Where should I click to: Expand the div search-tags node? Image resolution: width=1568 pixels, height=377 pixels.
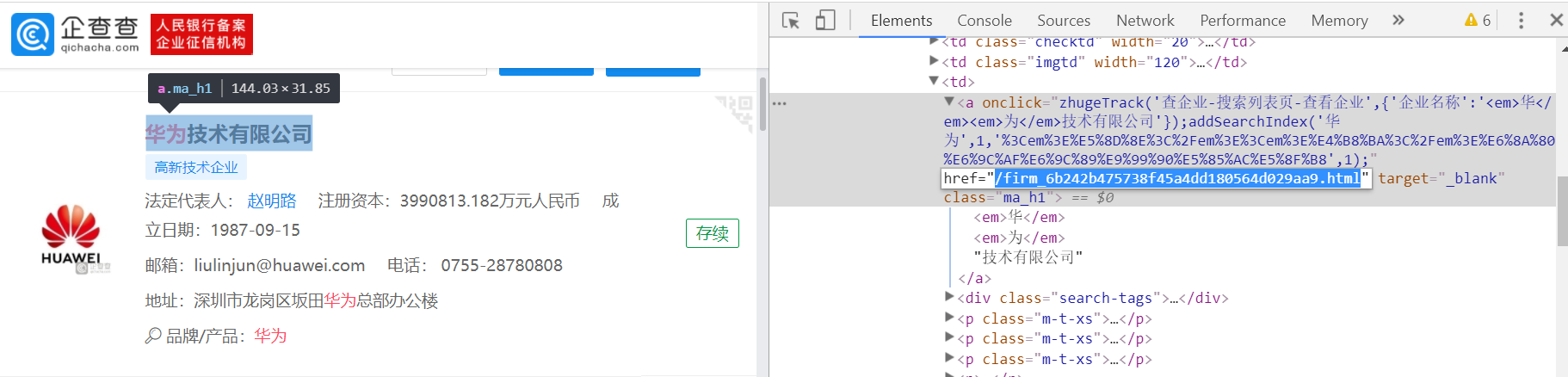[949, 297]
